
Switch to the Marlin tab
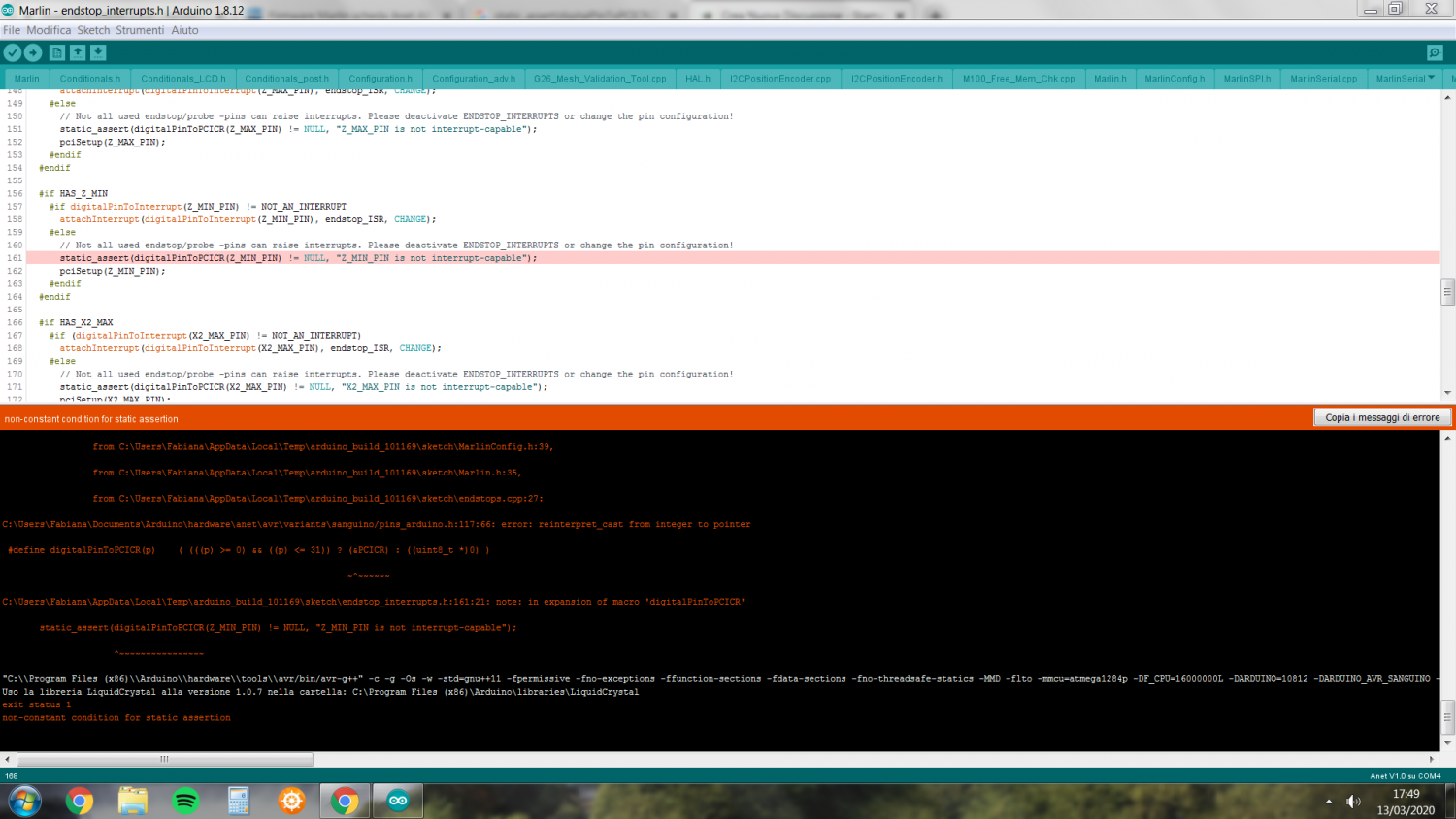click(x=27, y=79)
